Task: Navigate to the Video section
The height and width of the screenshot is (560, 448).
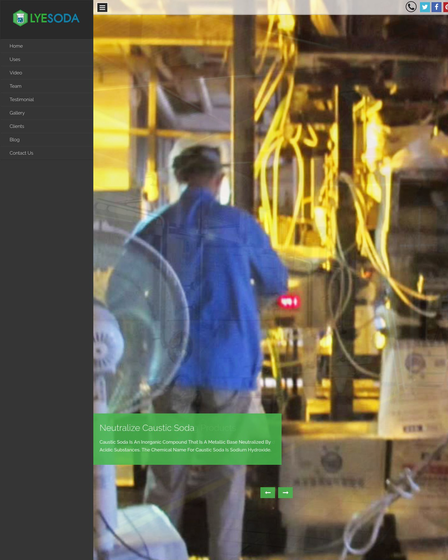Action: 46,73
